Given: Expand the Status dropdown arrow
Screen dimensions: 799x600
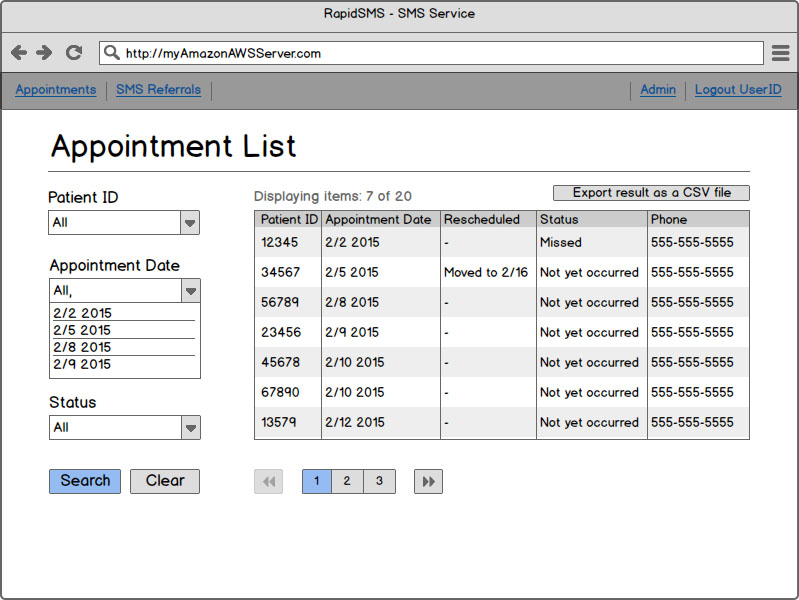Looking at the screenshot, I should click(191, 428).
